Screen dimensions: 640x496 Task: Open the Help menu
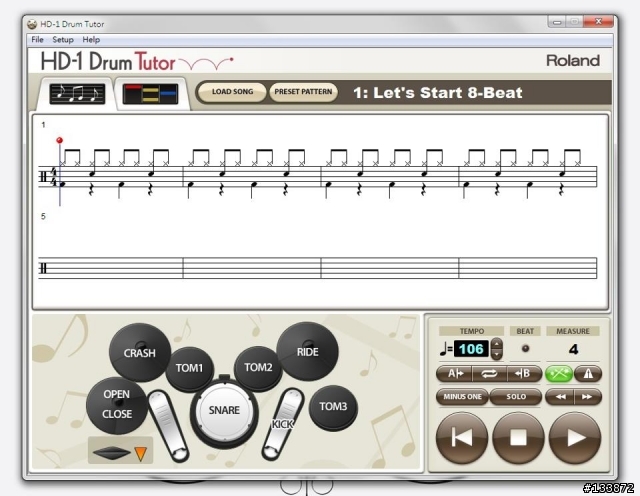(x=91, y=40)
